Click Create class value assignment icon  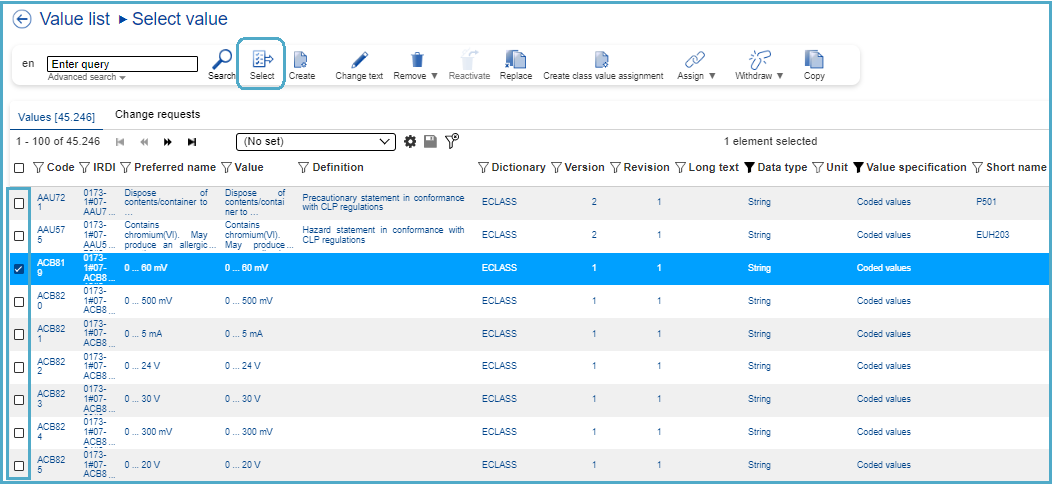pos(602,59)
